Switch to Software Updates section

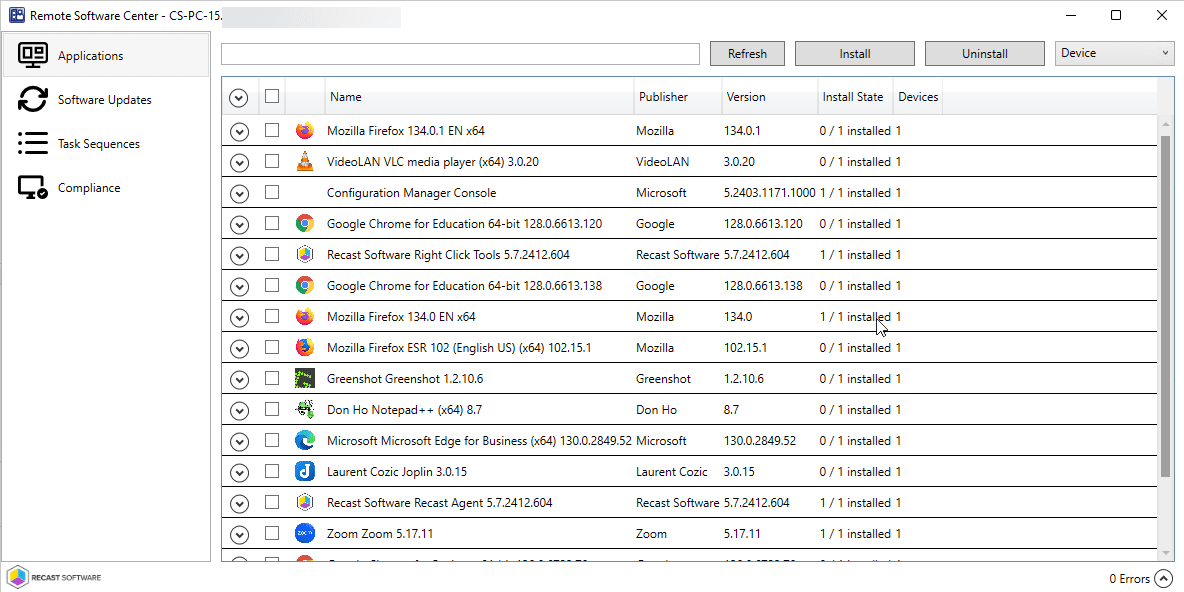(106, 100)
